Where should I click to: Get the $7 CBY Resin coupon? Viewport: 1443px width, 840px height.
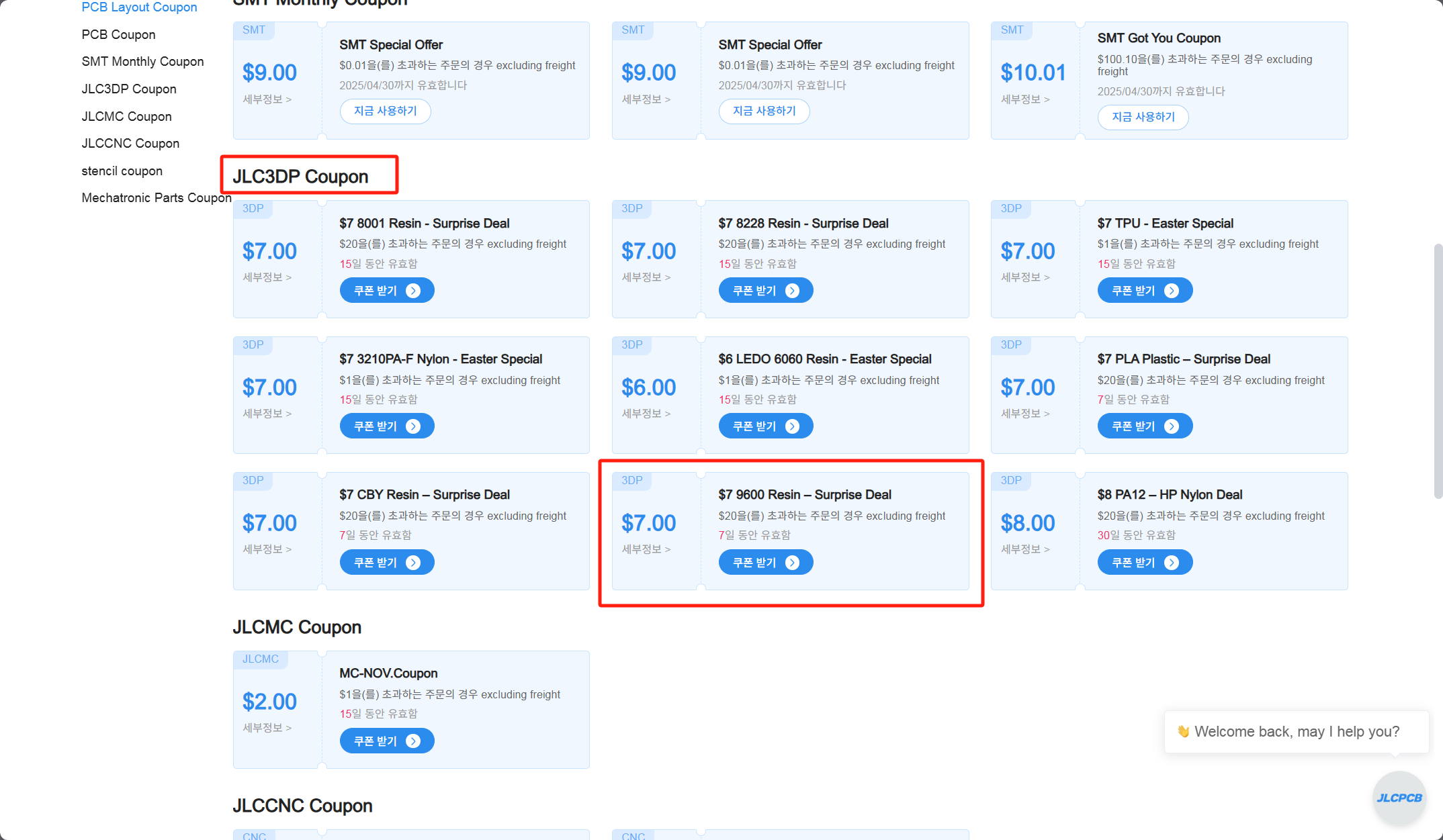click(x=387, y=563)
